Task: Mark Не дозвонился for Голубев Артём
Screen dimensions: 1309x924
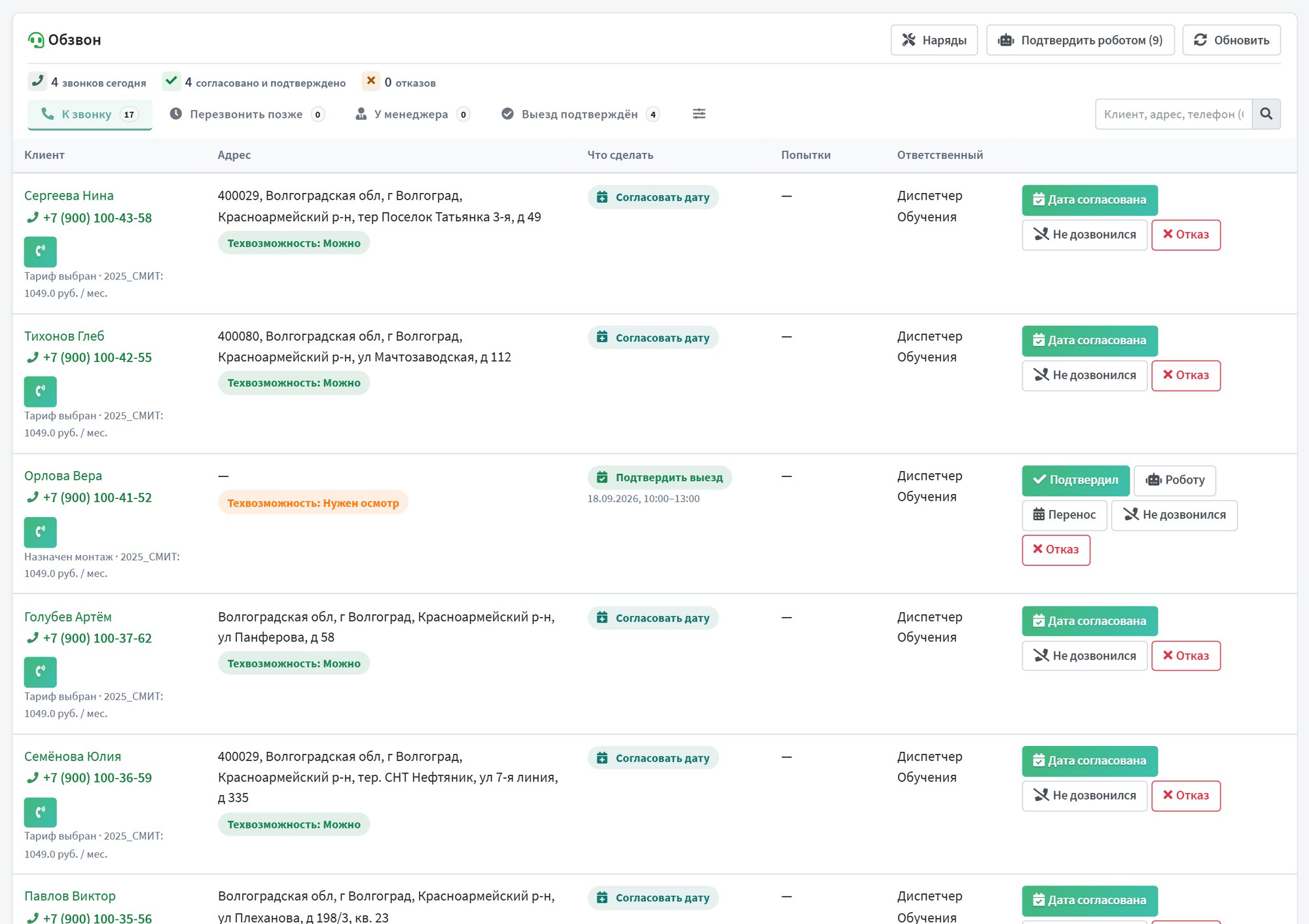Action: pyautogui.click(x=1085, y=656)
